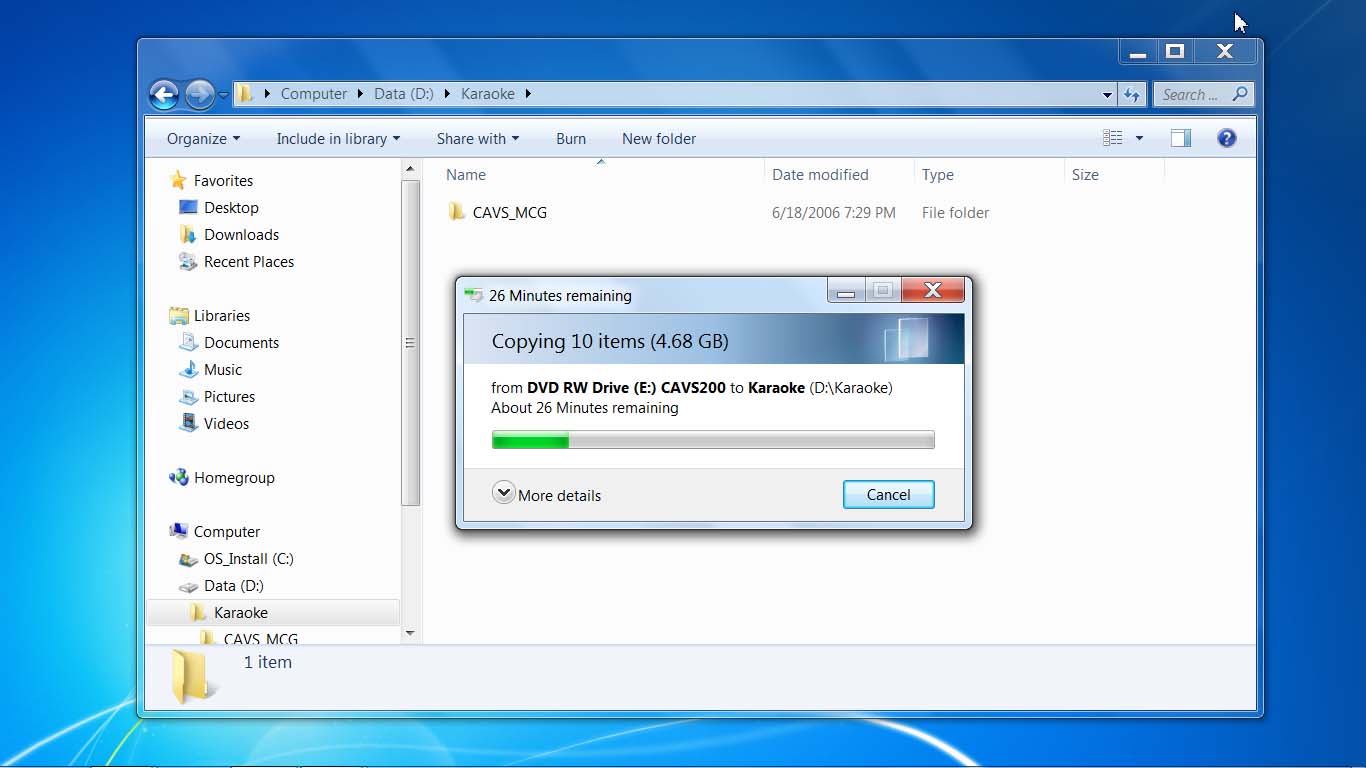Refresh the Karaoke folder view
The image size is (1366, 768).
(1131, 95)
